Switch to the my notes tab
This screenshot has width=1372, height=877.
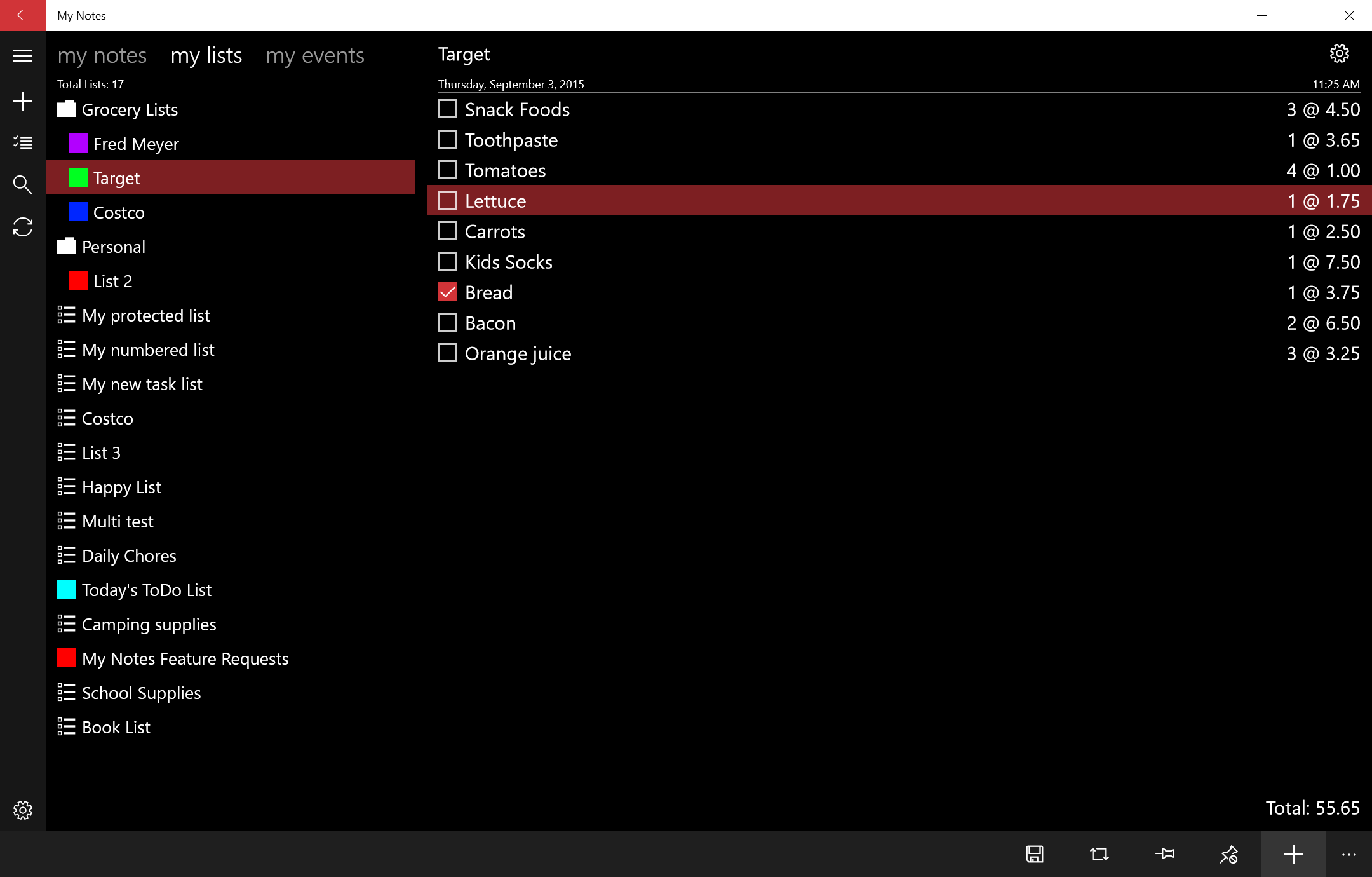click(x=102, y=55)
